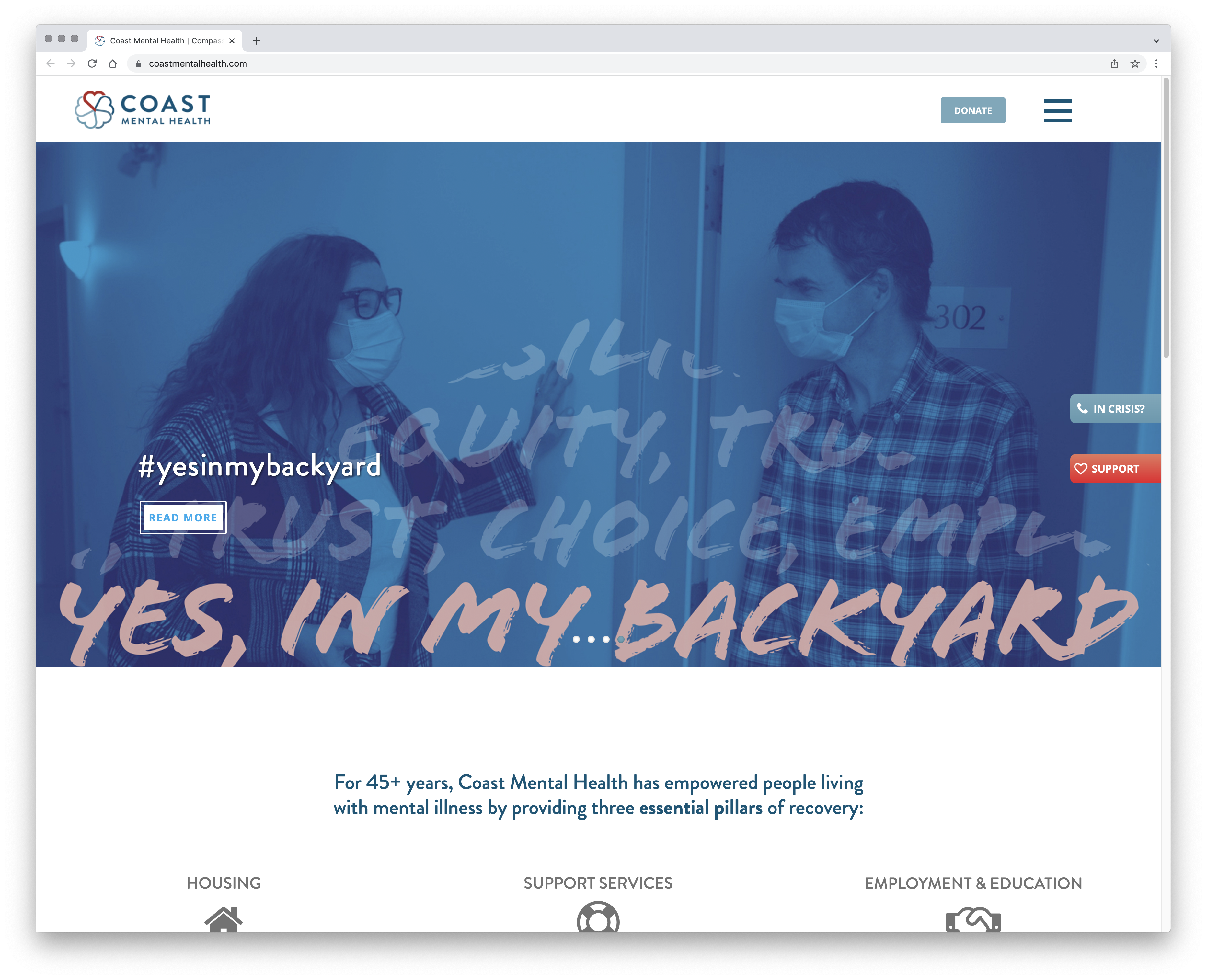Select the first carousel slide dot
The height and width of the screenshot is (980, 1207).
tap(576, 639)
